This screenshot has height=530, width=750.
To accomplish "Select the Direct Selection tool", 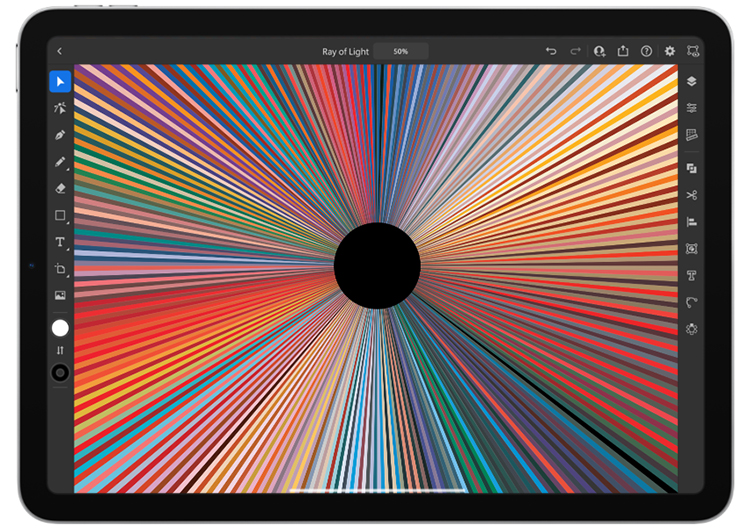I will coord(60,109).
